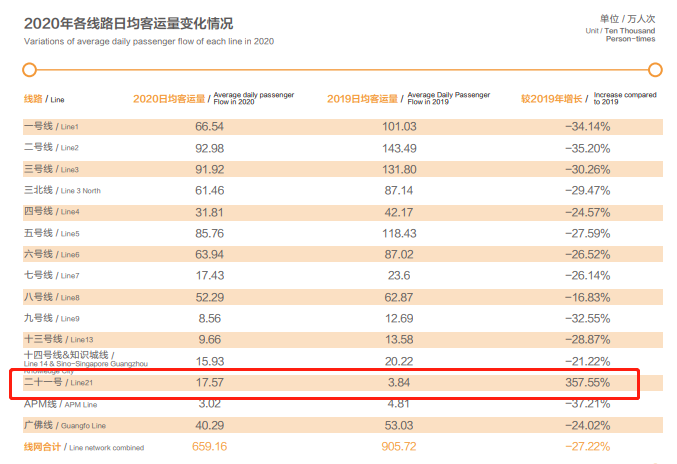Select the 线路 / Line column header
Screen dimensions: 677x464
(44, 99)
